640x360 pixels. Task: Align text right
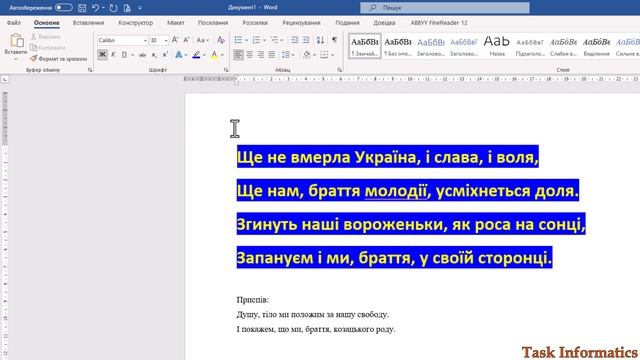point(260,55)
